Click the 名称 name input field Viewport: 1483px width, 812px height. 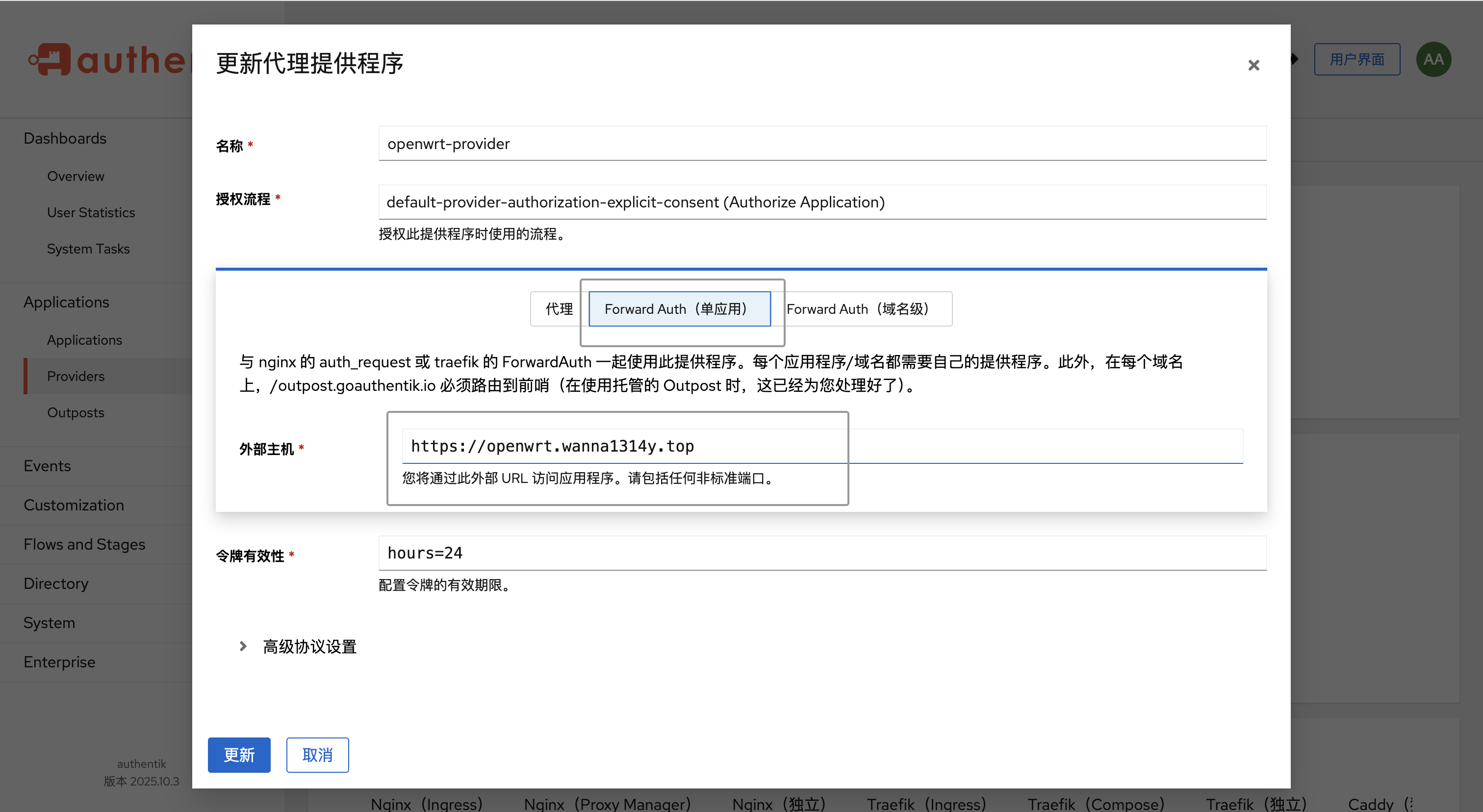pos(821,144)
